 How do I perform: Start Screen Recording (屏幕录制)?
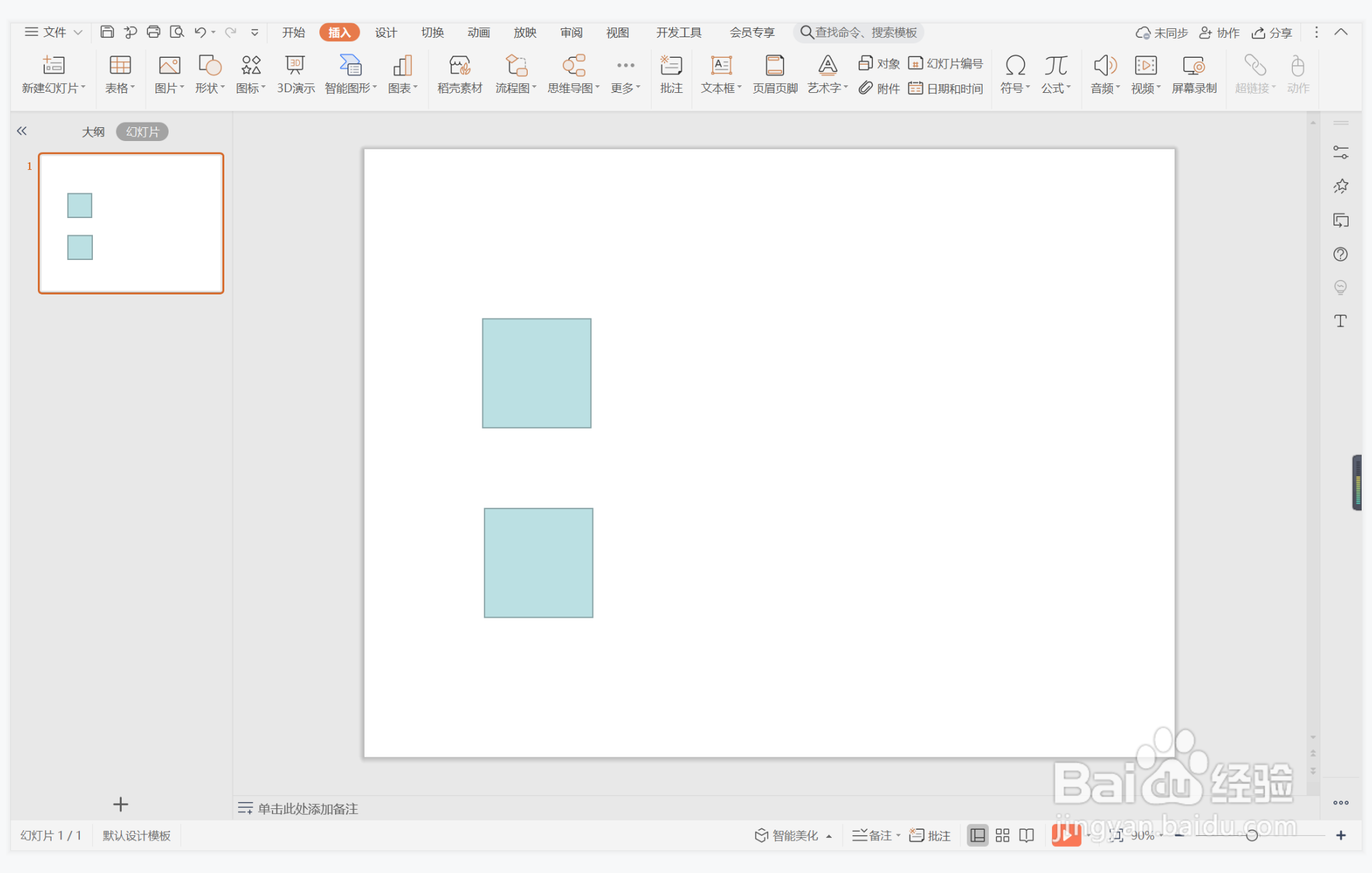1194,74
